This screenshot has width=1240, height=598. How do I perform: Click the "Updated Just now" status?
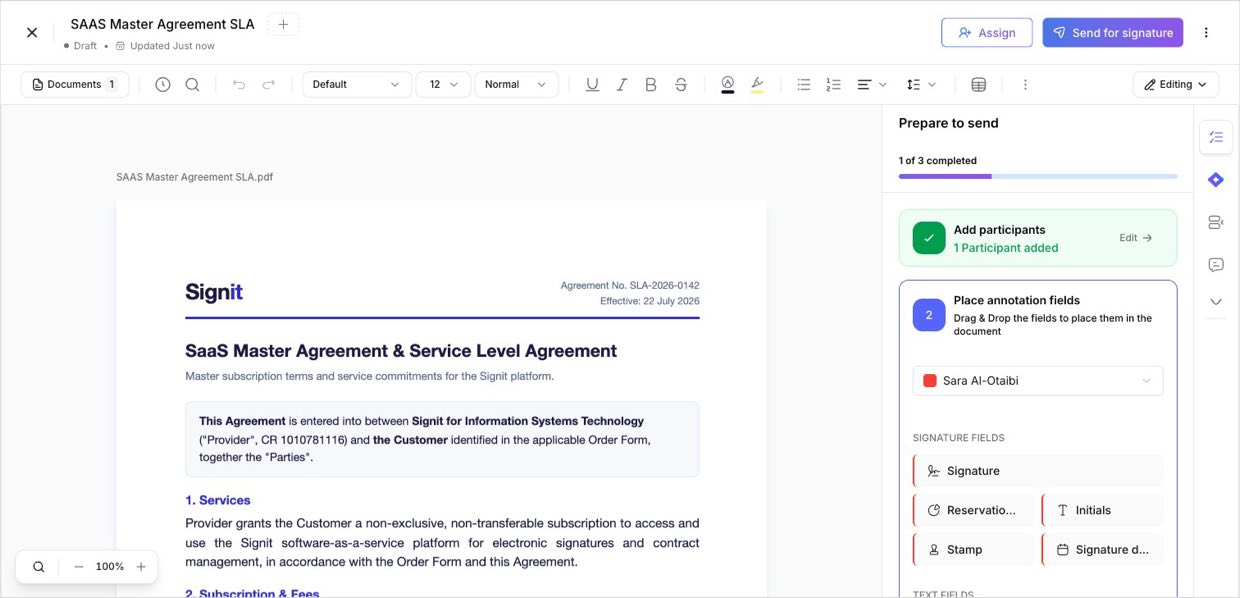[172, 46]
